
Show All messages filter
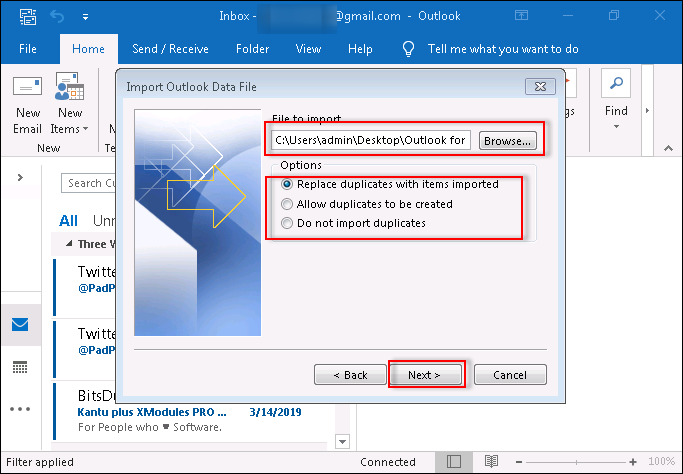pyautogui.click(x=68, y=221)
